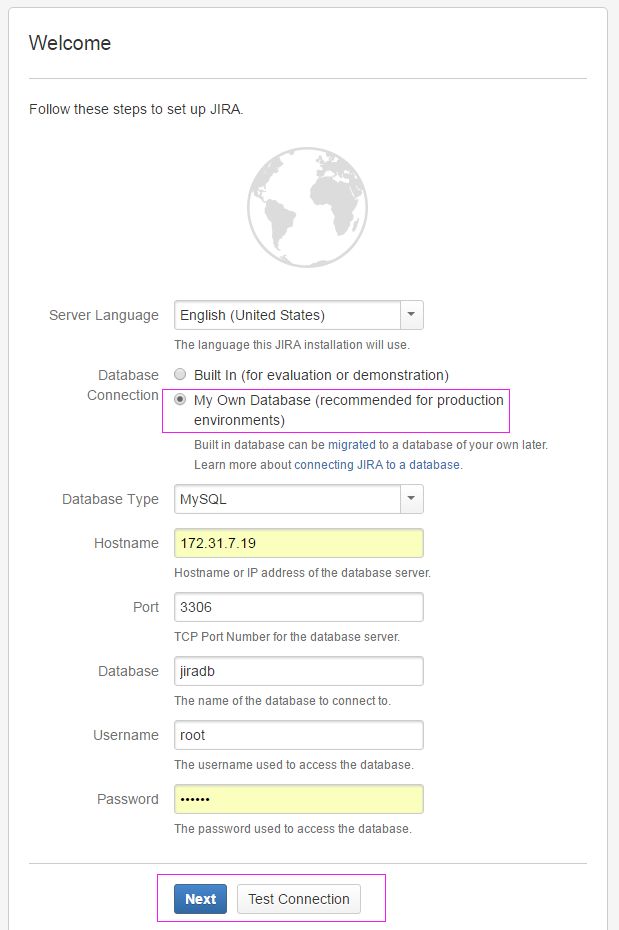Select My Own Database radio option
Screen dimensions: 619x930
[180, 399]
